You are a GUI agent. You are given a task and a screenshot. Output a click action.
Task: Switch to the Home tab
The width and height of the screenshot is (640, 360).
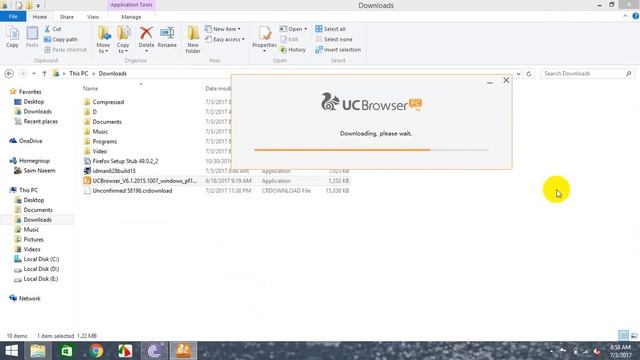click(x=40, y=17)
